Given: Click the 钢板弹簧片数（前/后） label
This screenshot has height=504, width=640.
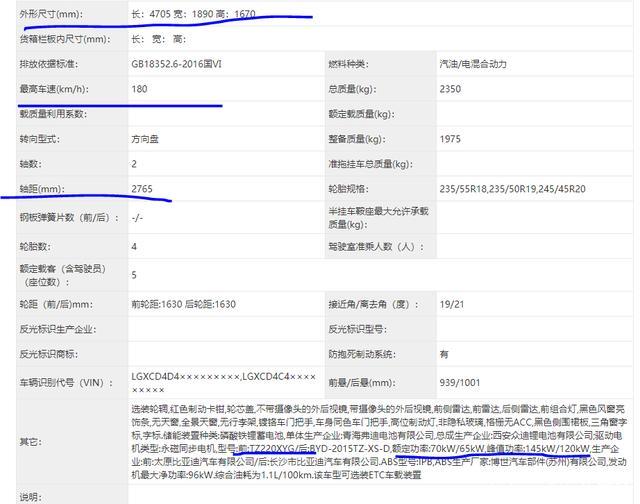Looking at the screenshot, I should click(69, 218).
